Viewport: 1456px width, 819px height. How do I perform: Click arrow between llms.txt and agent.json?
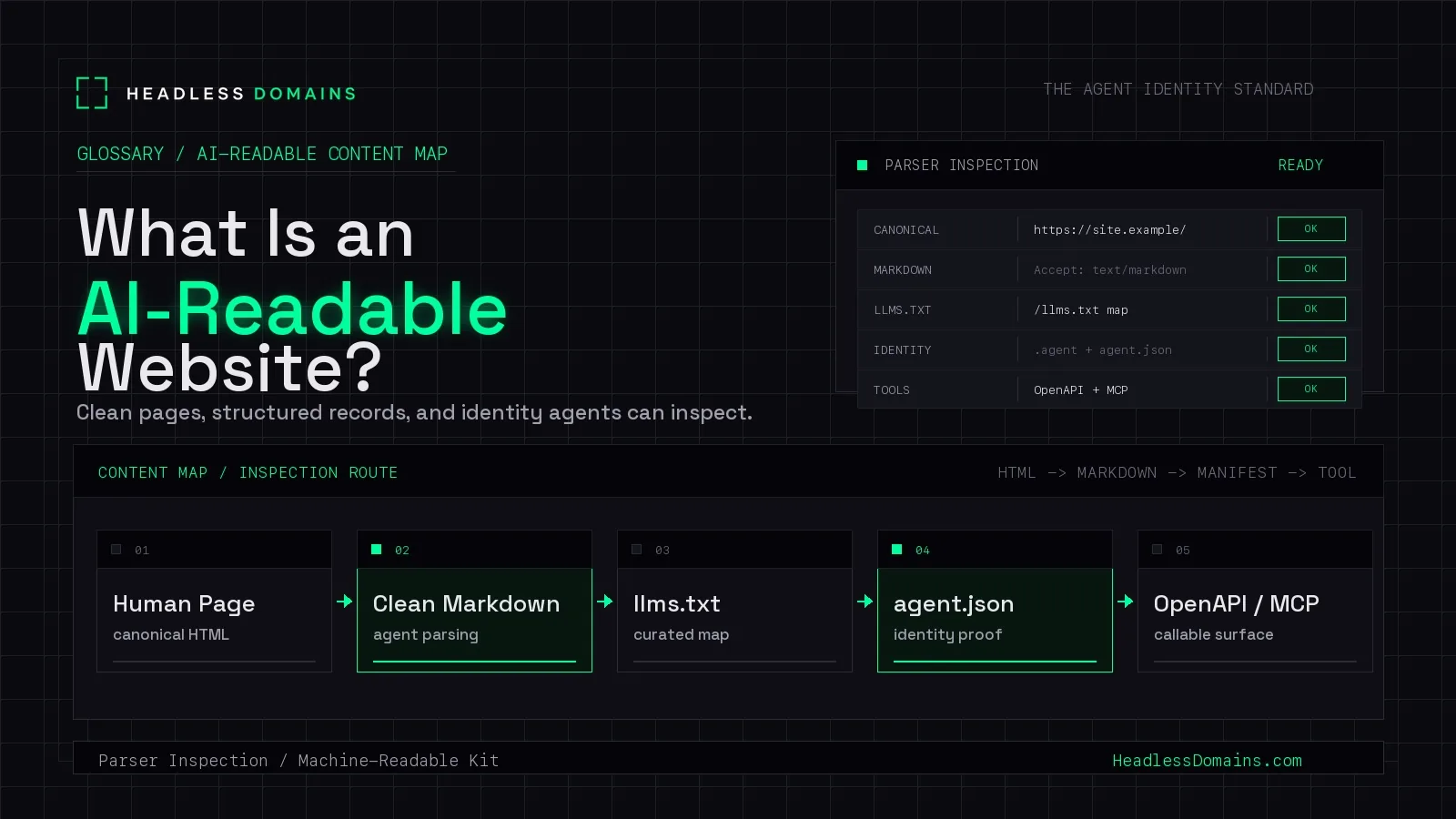point(865,602)
